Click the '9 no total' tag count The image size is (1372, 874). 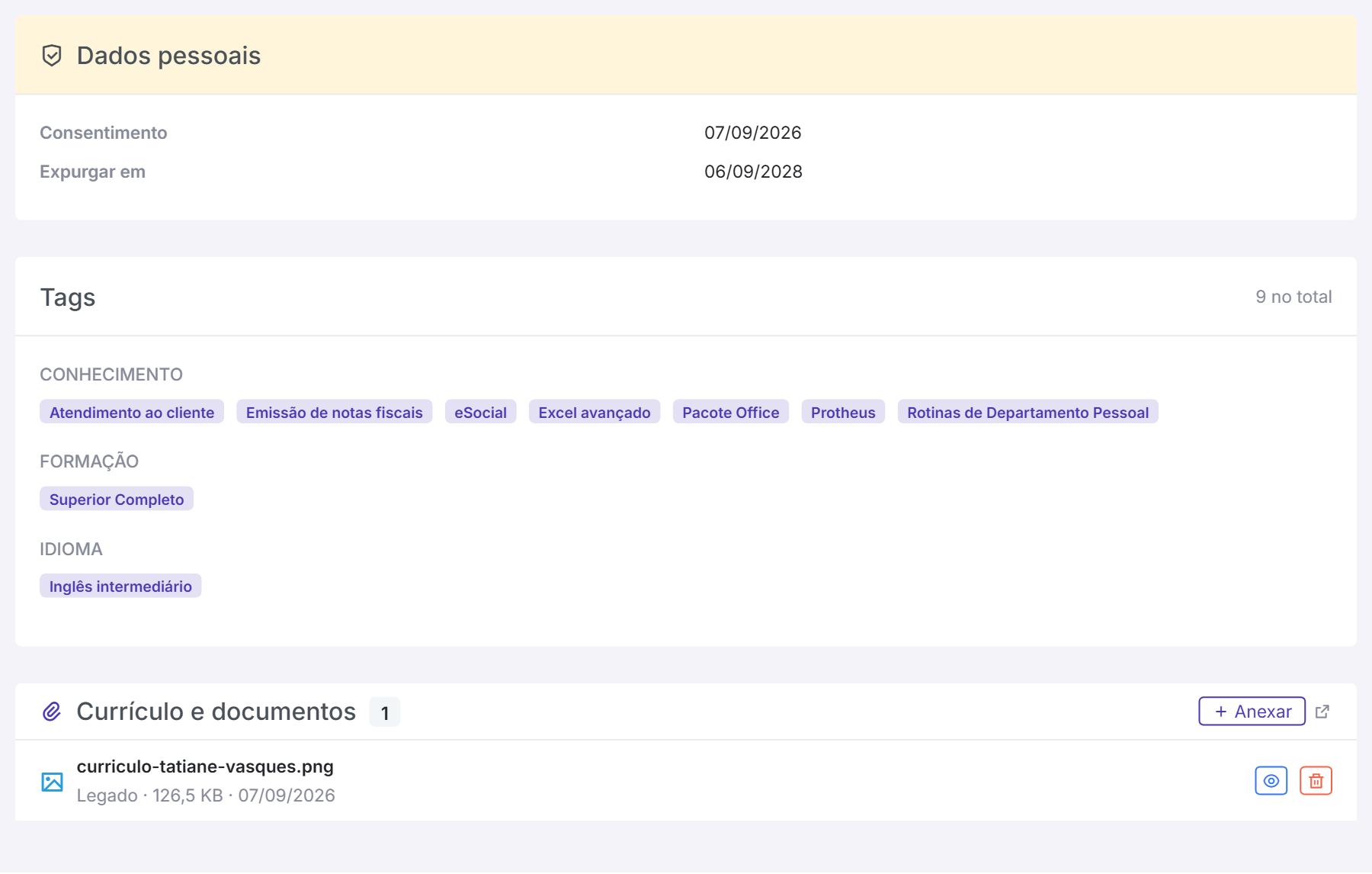1293,297
